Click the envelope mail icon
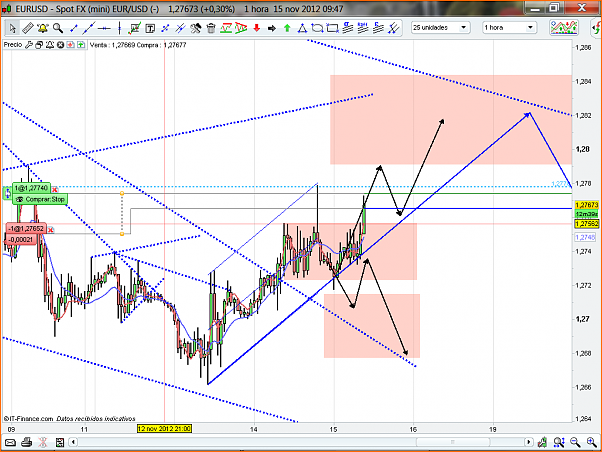 coord(10,442)
